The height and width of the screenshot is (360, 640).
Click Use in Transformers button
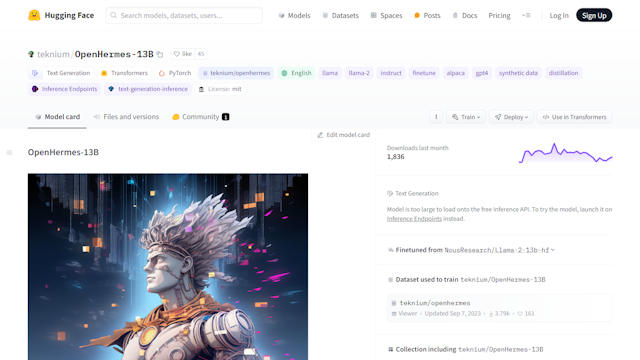coord(574,117)
